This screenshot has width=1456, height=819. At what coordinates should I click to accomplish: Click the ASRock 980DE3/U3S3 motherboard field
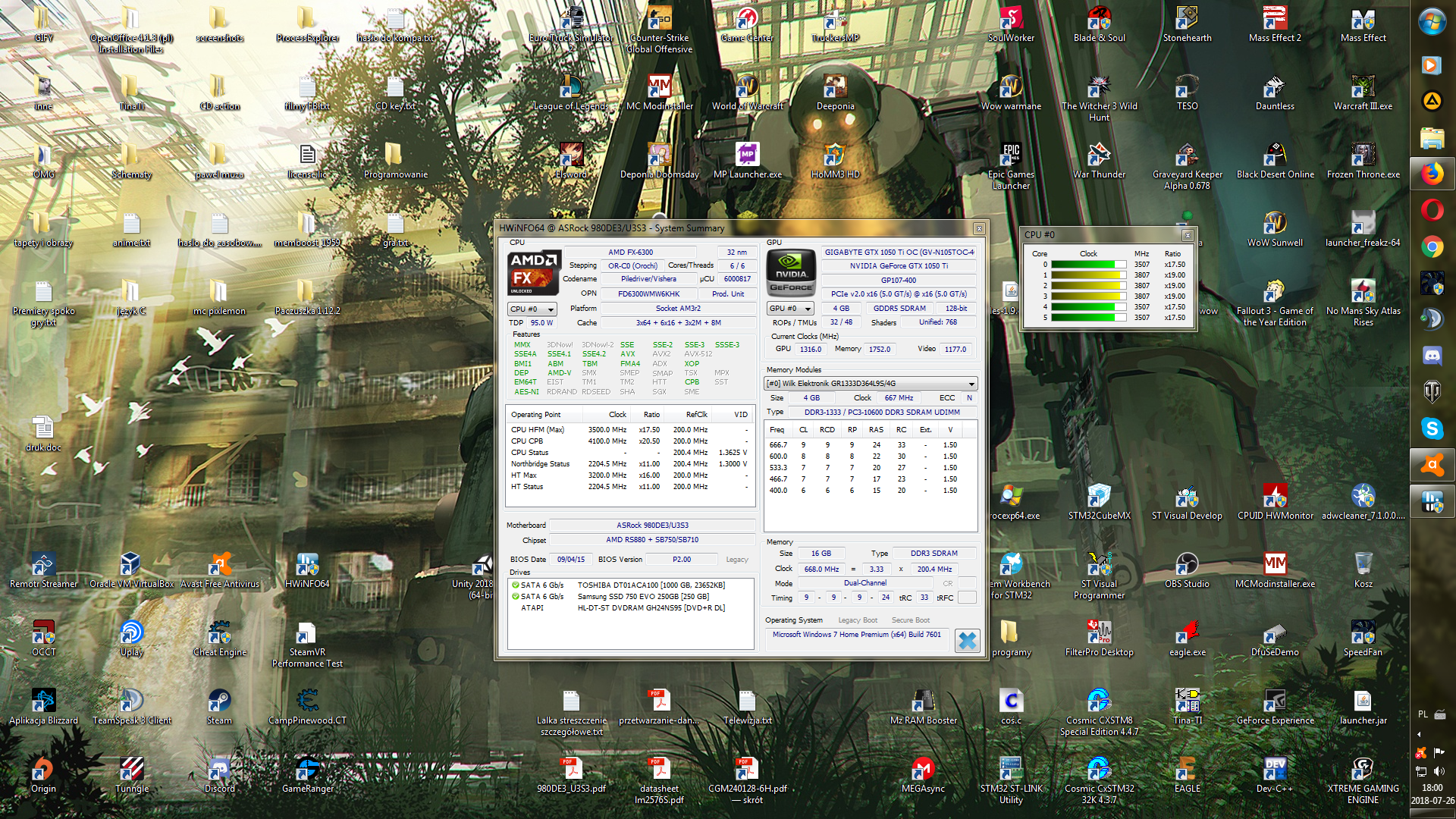pos(652,525)
